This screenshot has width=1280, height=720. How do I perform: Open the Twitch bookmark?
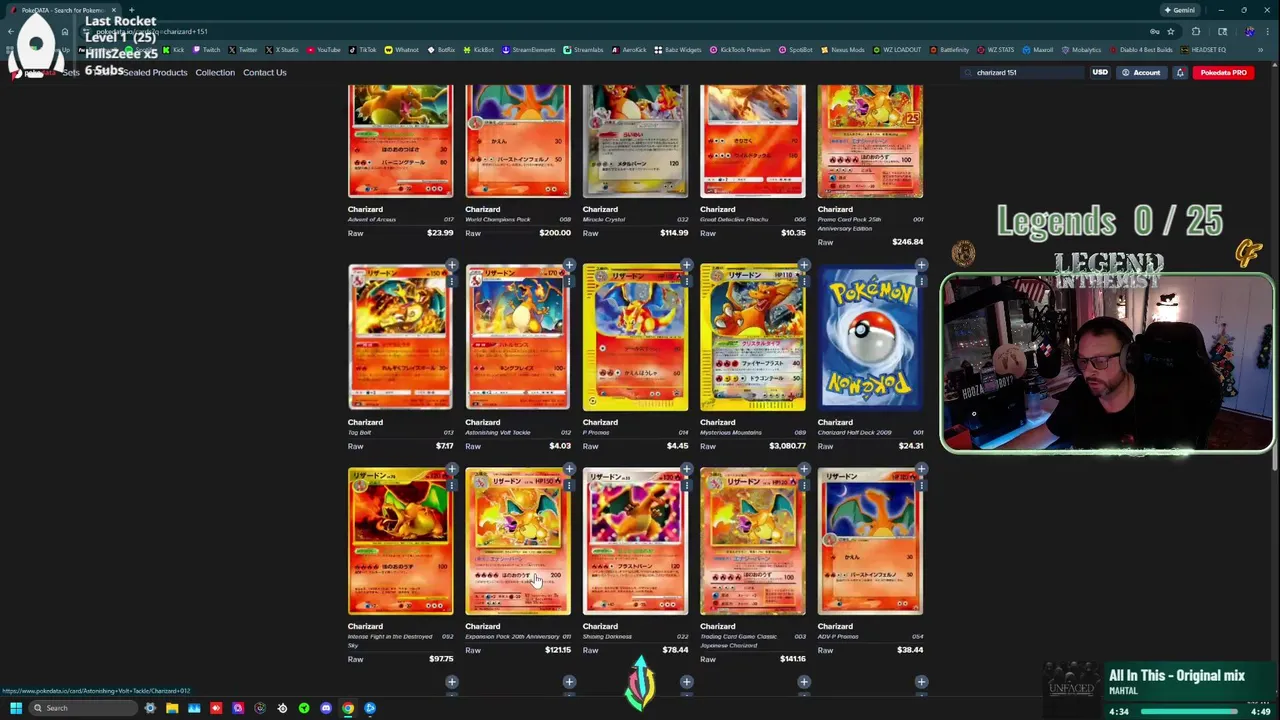point(206,49)
